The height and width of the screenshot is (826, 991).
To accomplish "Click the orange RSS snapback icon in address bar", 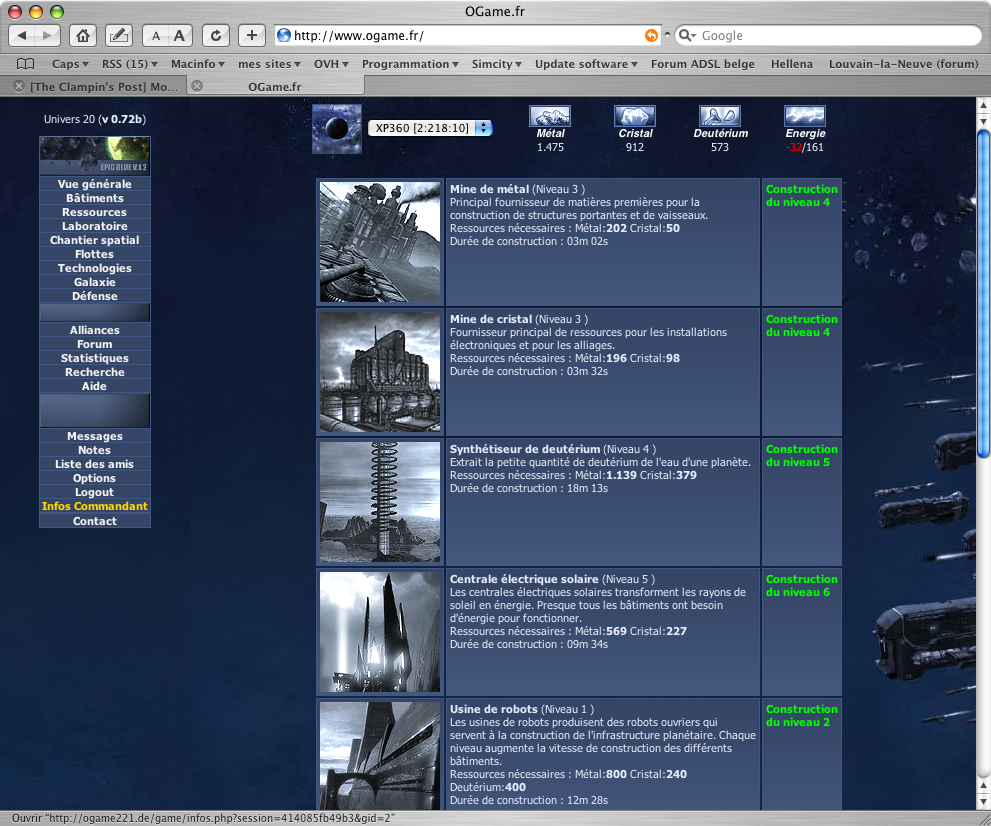I will [x=651, y=35].
